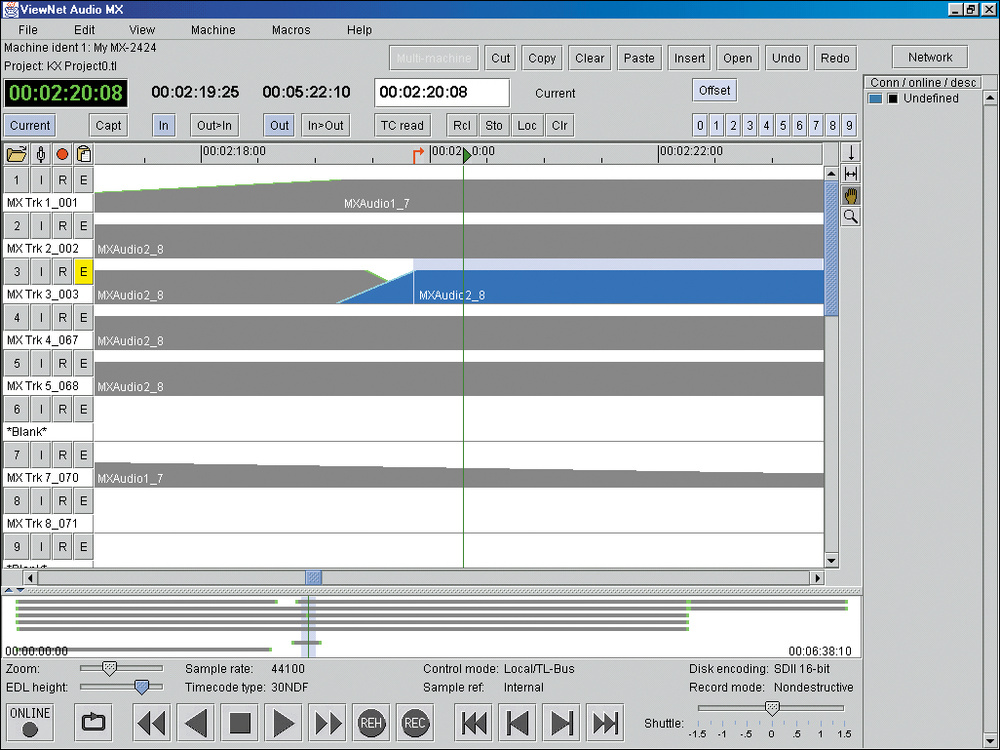Open the Machine menu

pyautogui.click(x=213, y=30)
